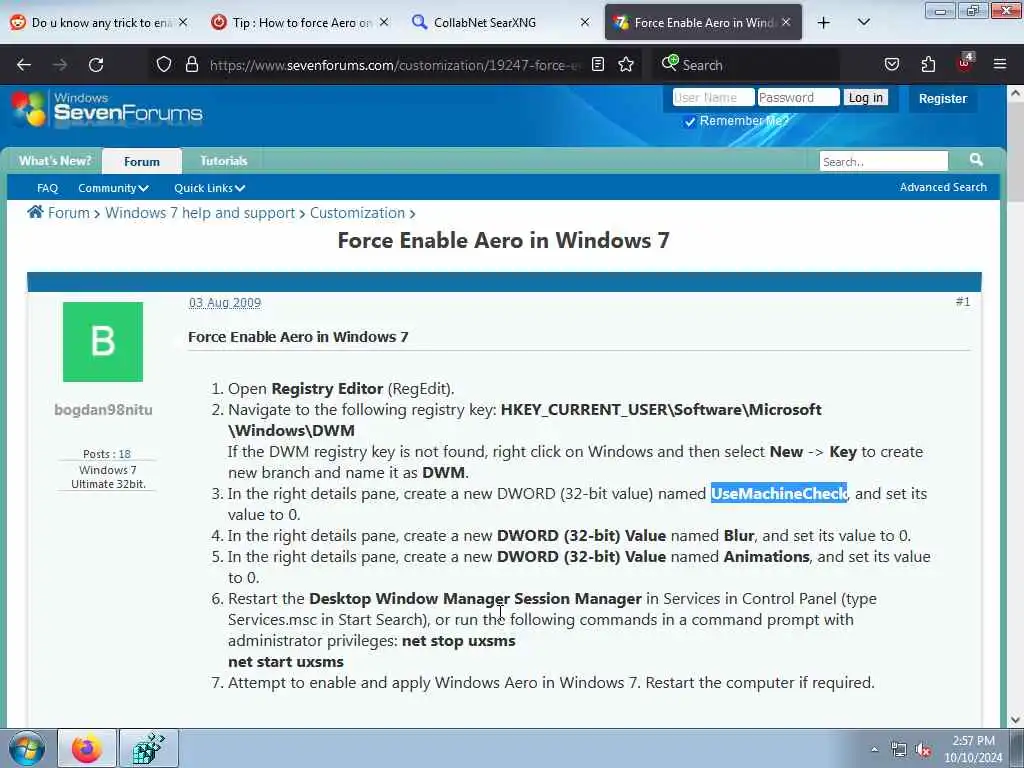
Task: Open the Firefox hamburger menu
Action: (1000, 65)
